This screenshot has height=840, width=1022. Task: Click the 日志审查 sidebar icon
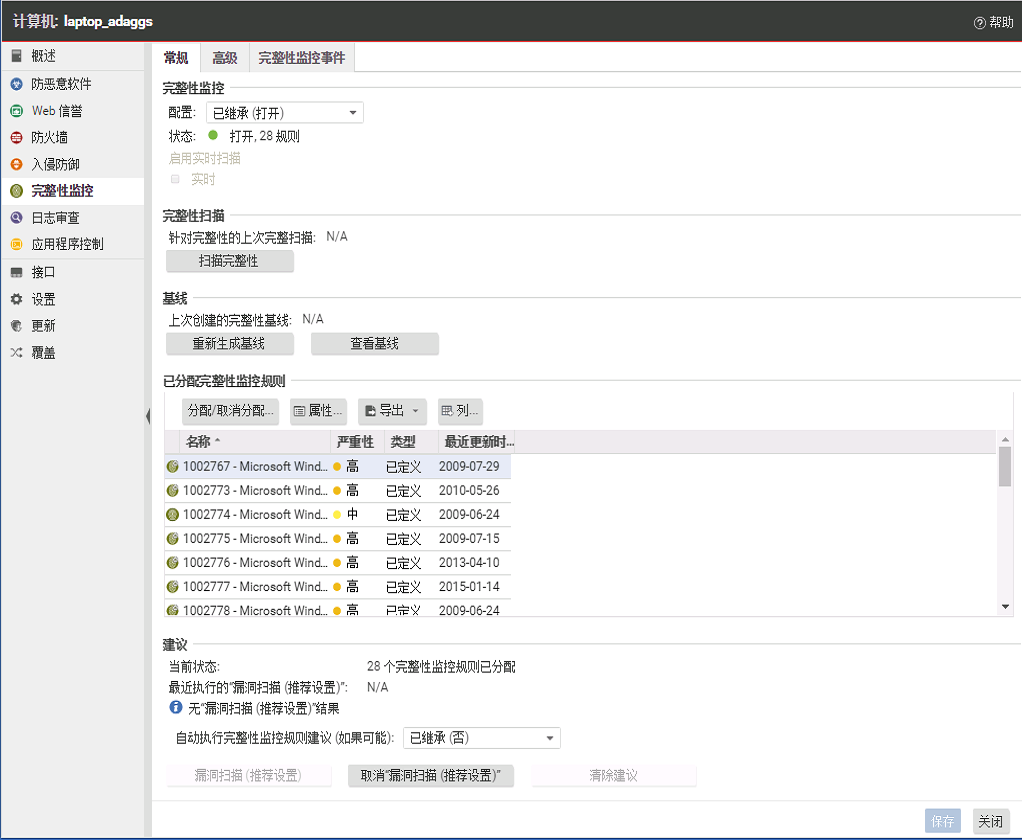(16, 217)
